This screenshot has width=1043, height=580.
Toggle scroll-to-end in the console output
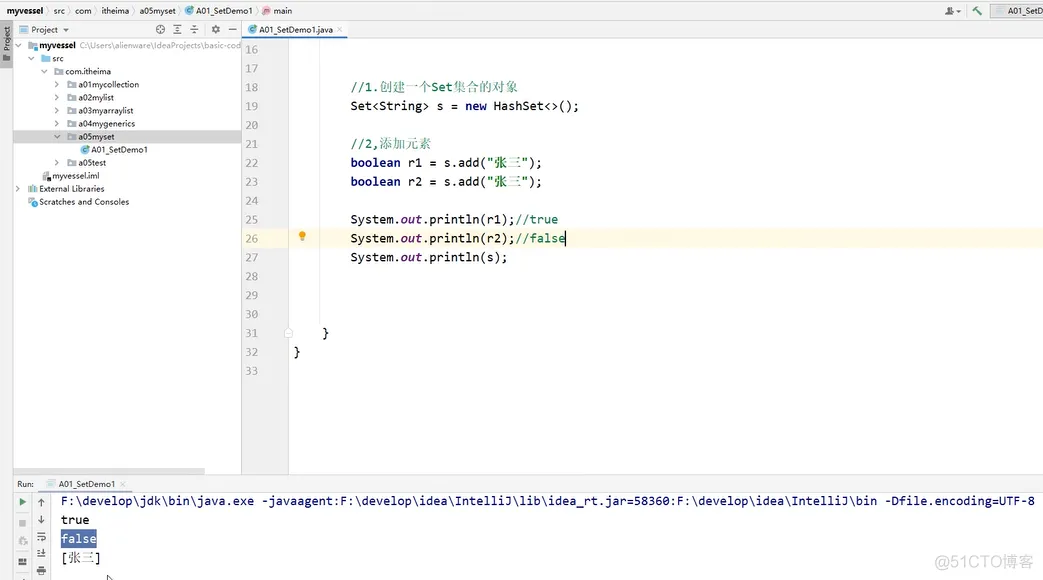click(41, 553)
